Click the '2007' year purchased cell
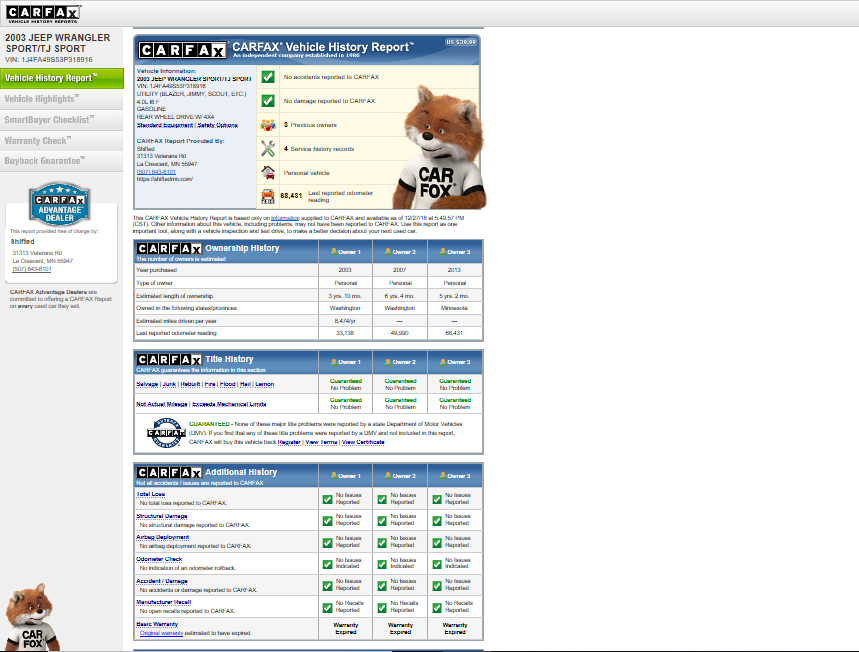 point(399,270)
